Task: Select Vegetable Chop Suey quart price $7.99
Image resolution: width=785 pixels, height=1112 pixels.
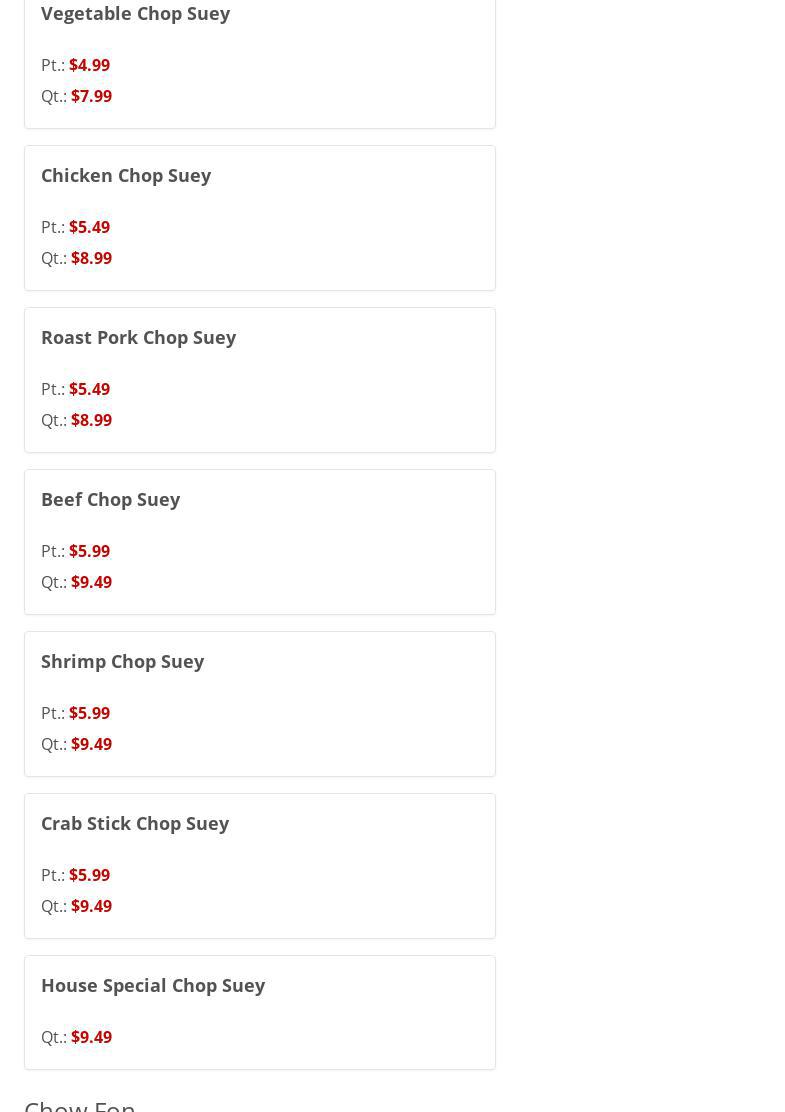Action: [x=91, y=96]
